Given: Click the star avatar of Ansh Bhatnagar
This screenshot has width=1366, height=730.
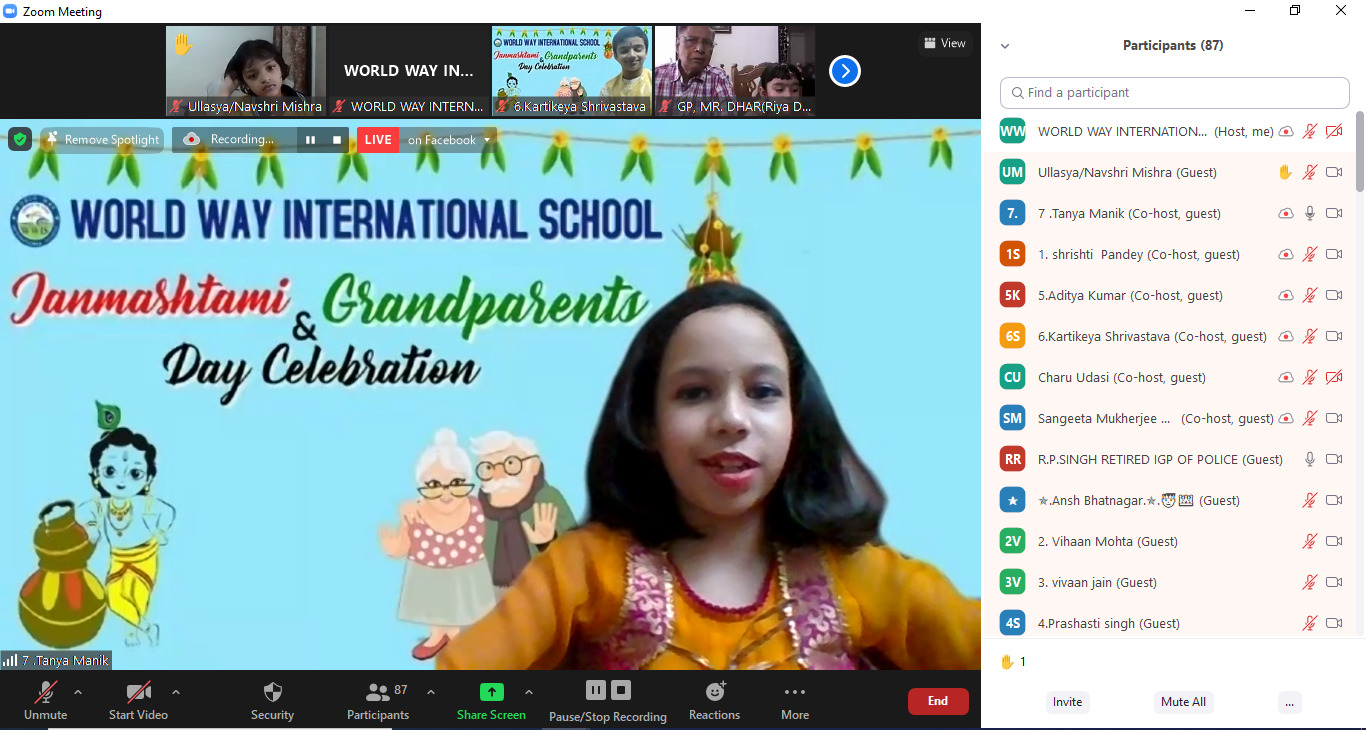Looking at the screenshot, I should 1013,500.
